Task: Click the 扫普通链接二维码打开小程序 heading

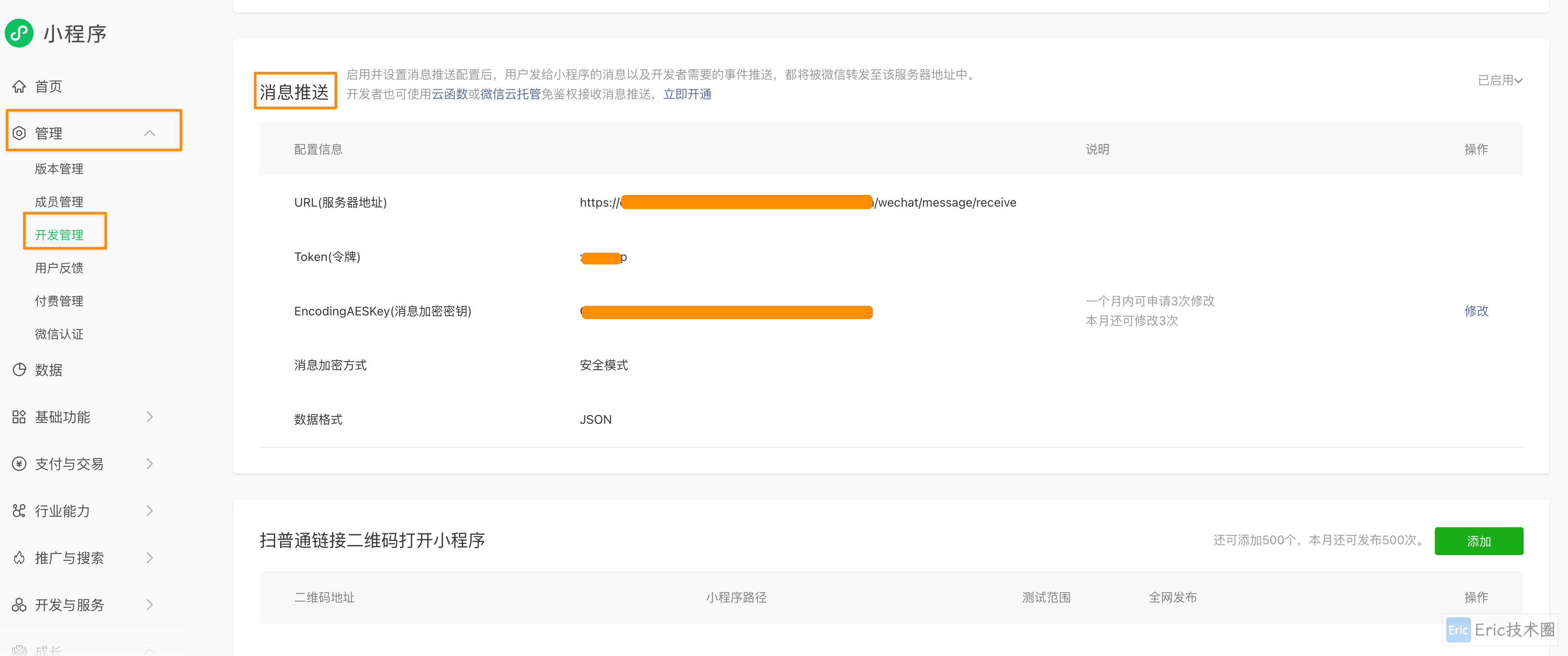Action: point(372,540)
